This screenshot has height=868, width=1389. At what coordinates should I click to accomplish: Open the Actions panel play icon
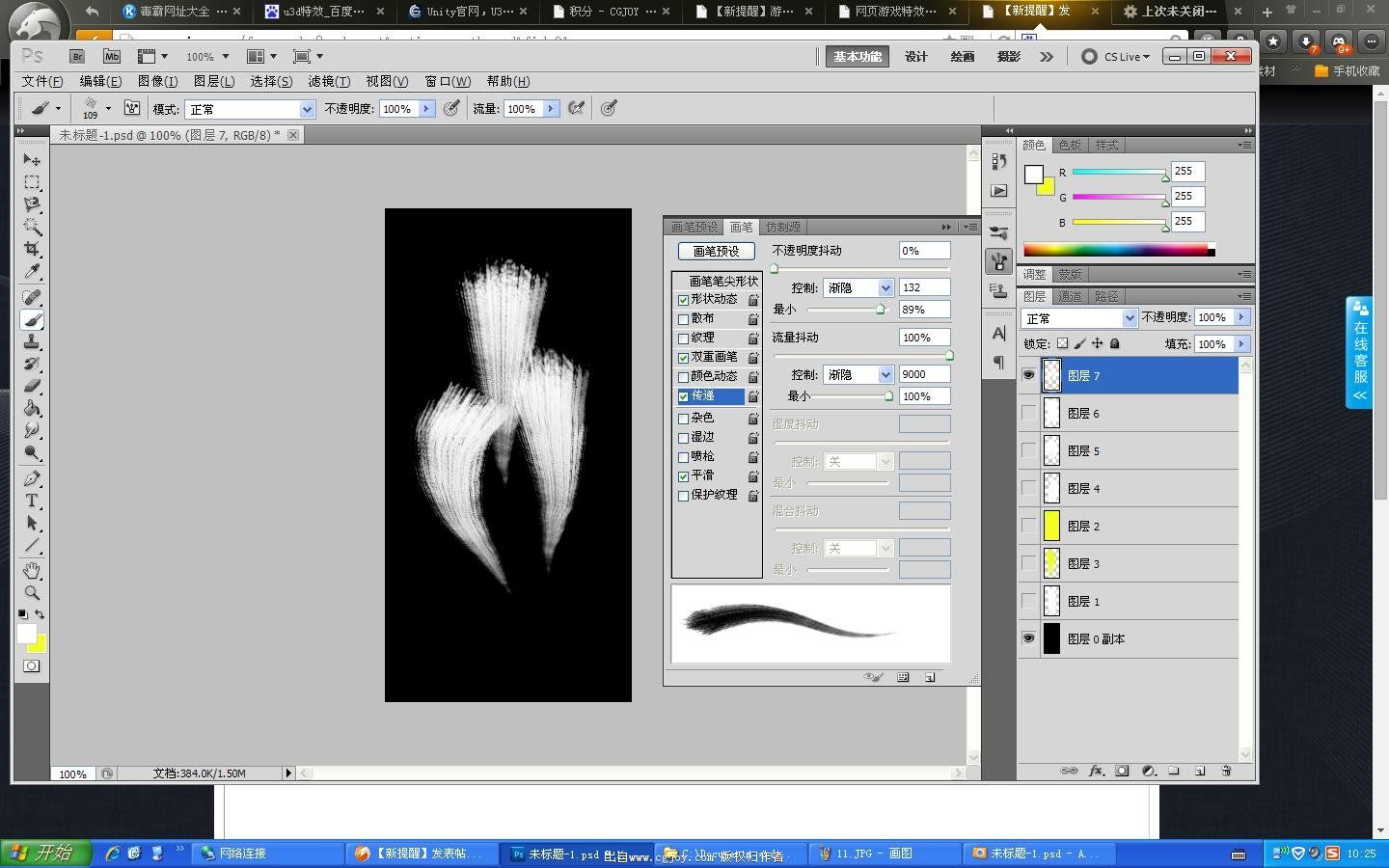click(999, 191)
